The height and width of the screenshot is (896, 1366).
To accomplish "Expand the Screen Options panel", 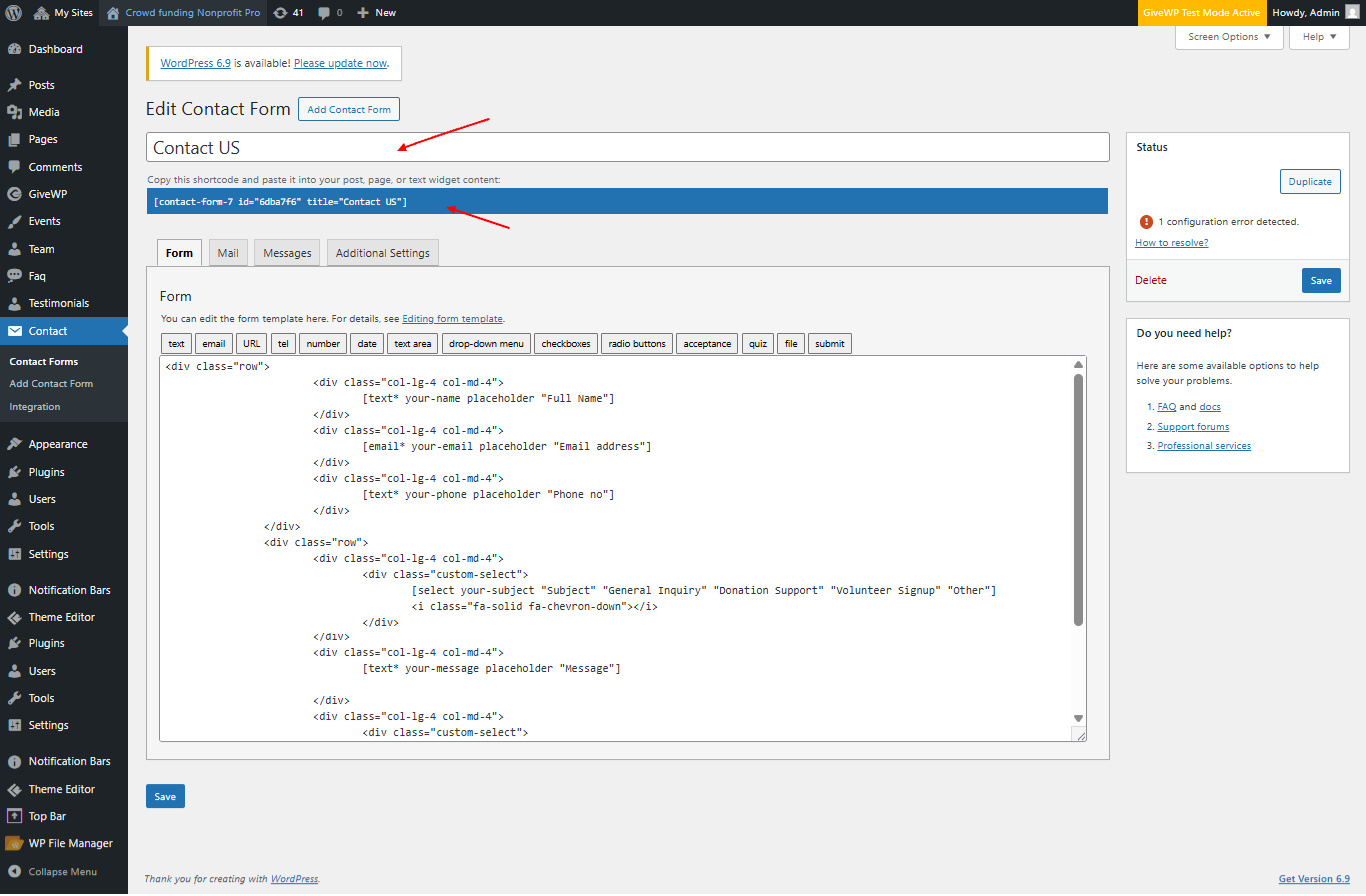I will [x=1229, y=37].
